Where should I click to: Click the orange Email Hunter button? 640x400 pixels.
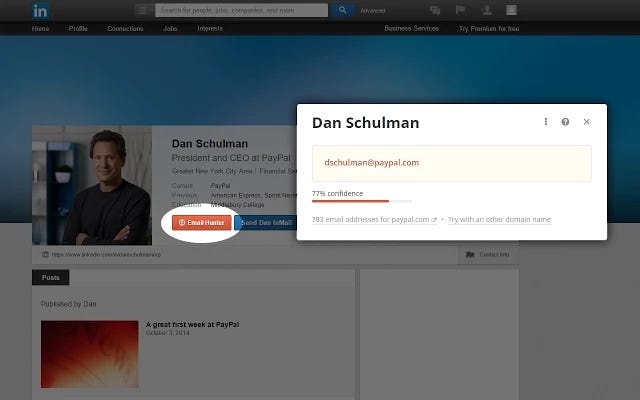202,223
